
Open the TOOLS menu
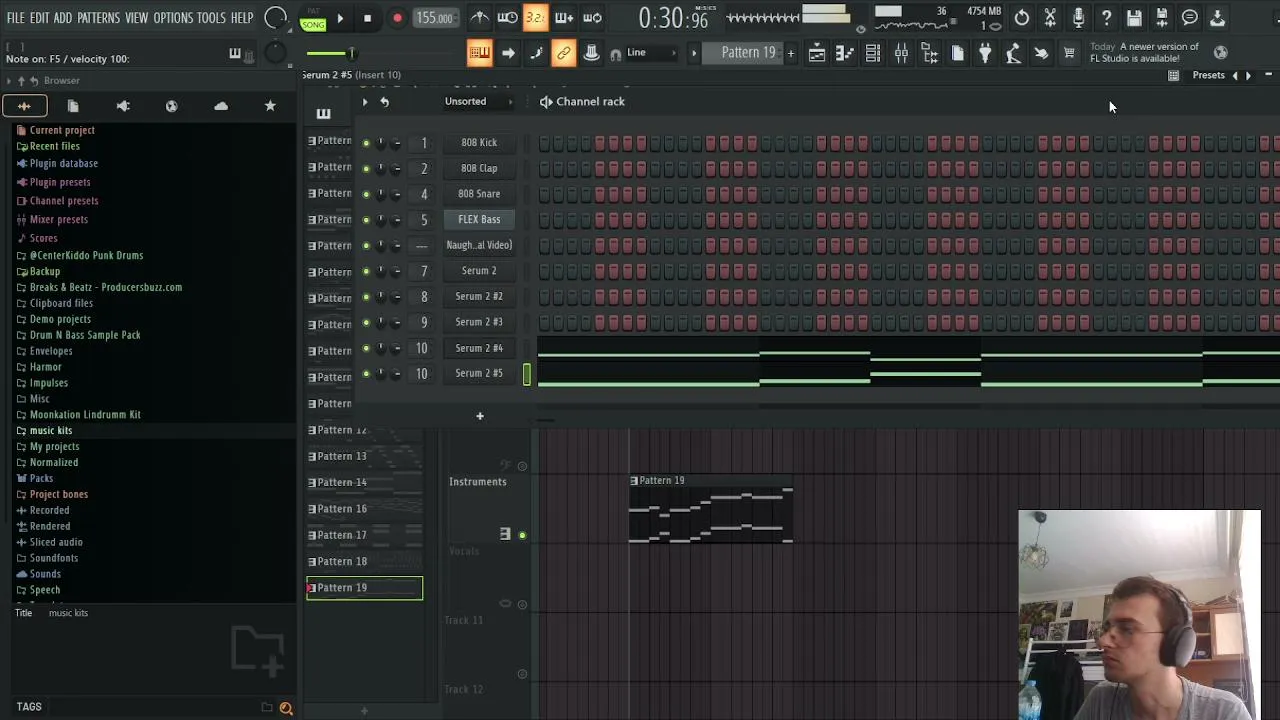(x=211, y=18)
